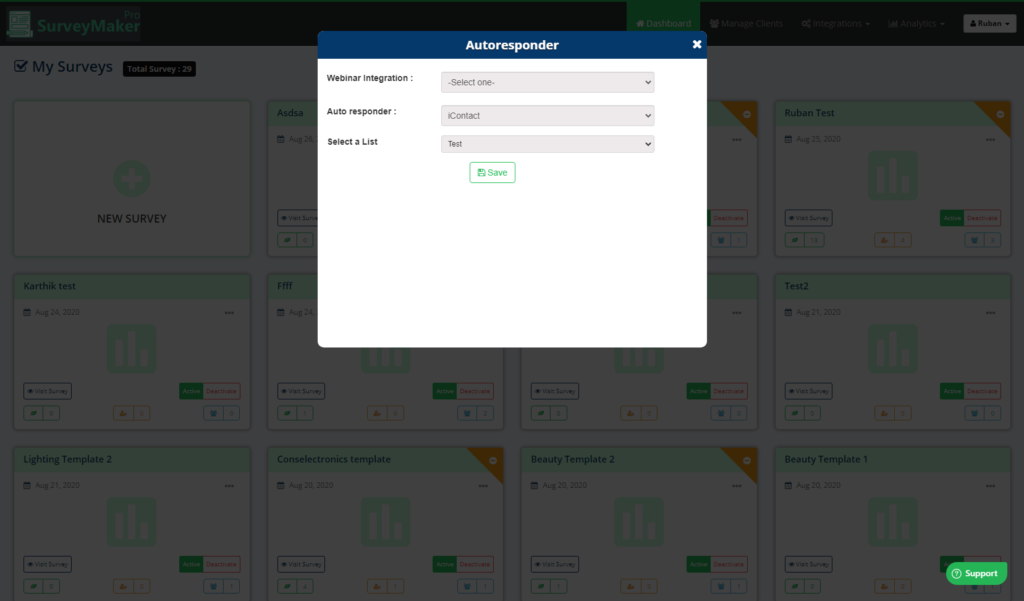Click the Karthik test card title
Image resolution: width=1024 pixels, height=601 pixels.
(x=50, y=286)
